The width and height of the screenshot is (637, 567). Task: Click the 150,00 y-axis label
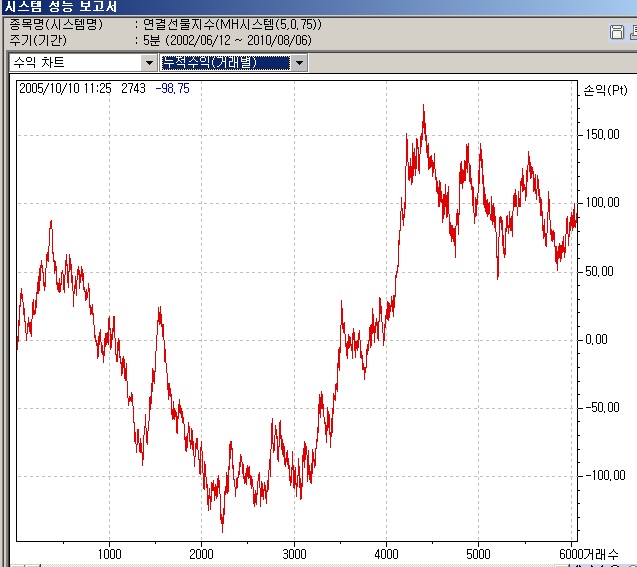602,135
